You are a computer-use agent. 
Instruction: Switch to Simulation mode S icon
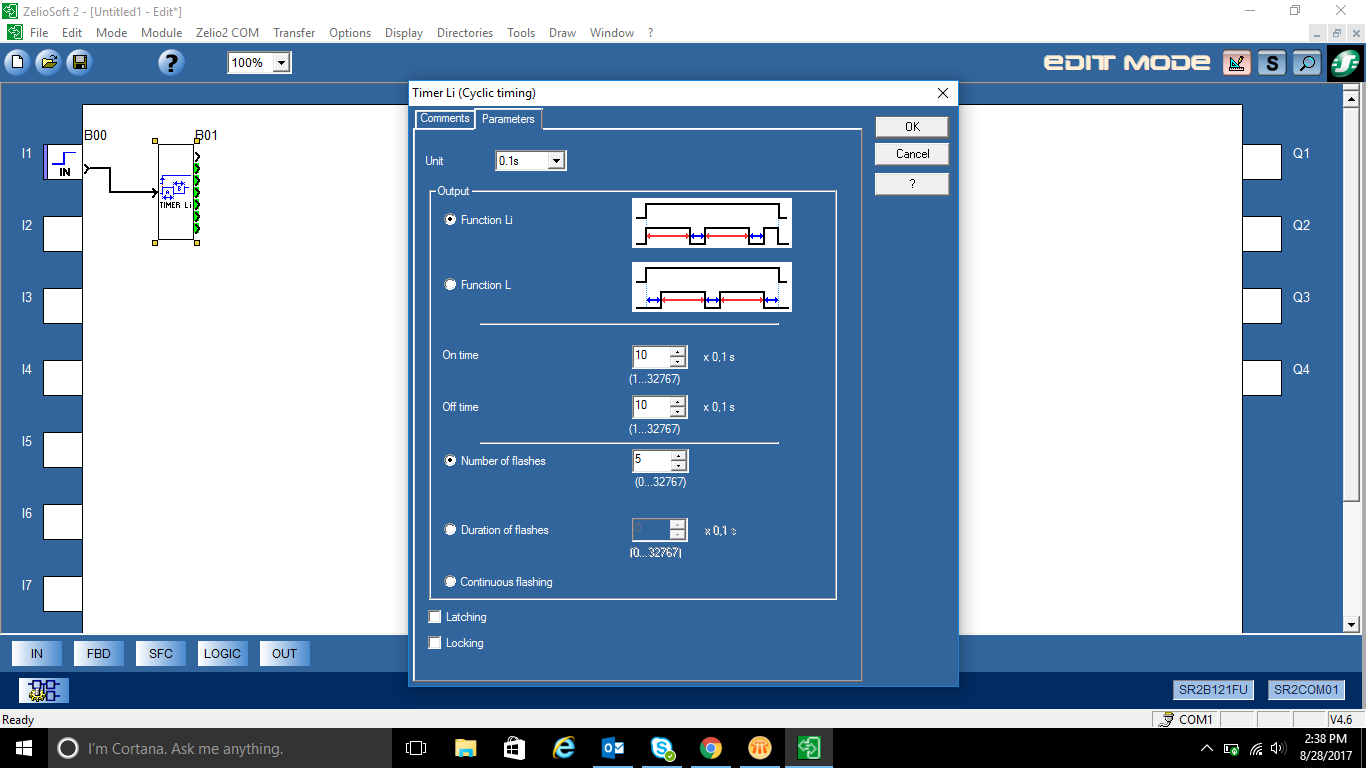(x=1271, y=63)
